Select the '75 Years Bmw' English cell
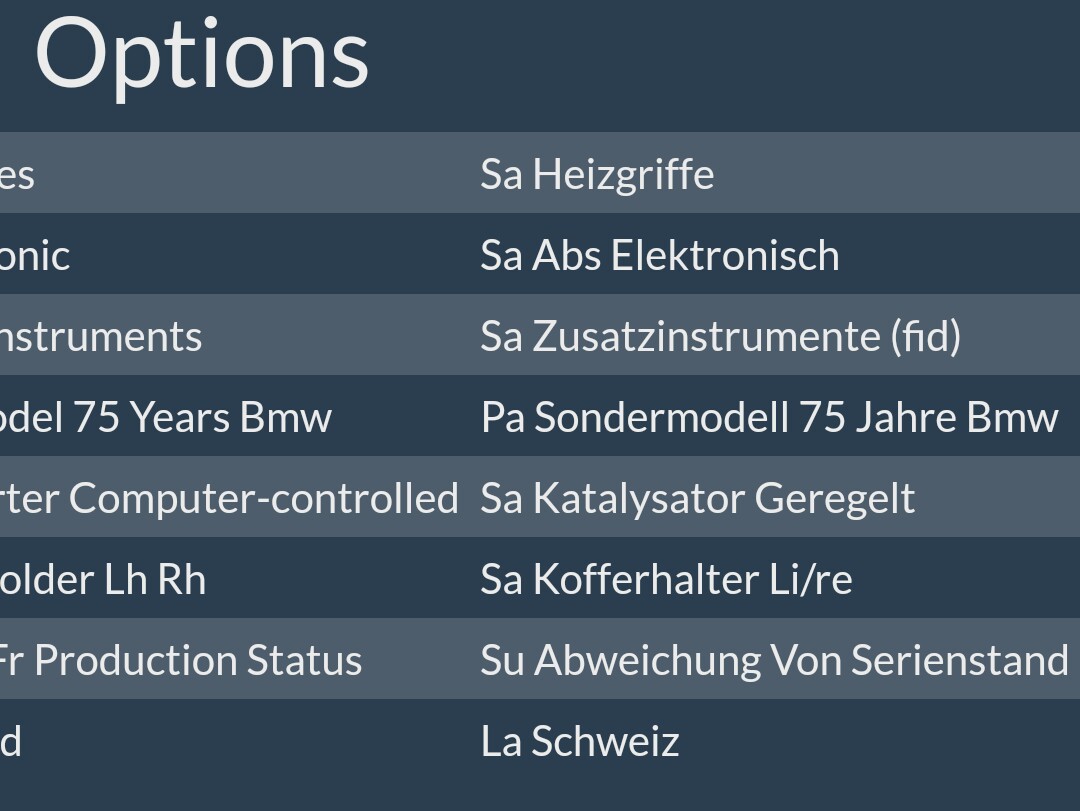The width and height of the screenshot is (1080, 811). (165, 417)
